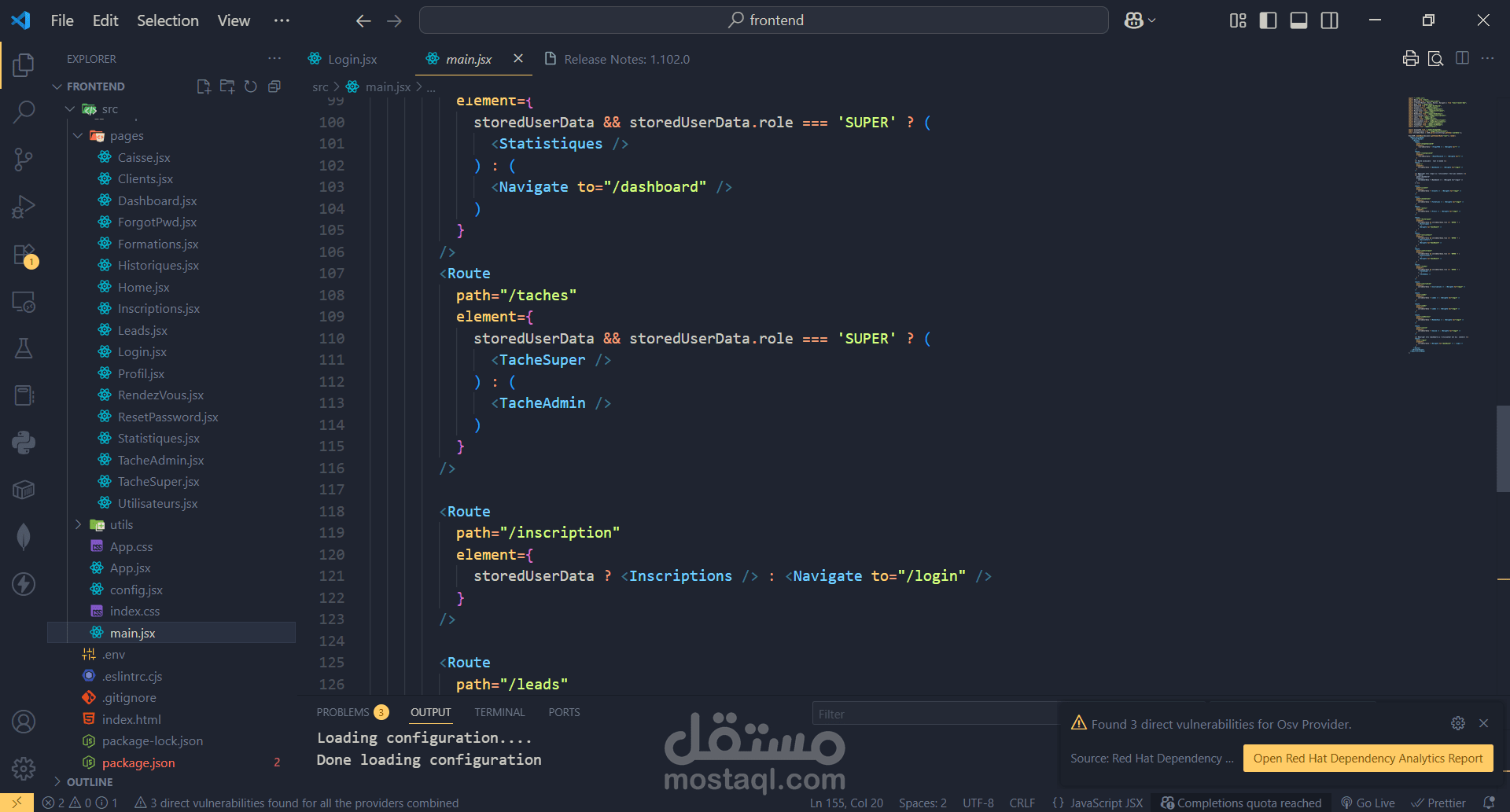Collapse all folders in explorer
Image resolution: width=1510 pixels, height=812 pixels.
click(274, 86)
